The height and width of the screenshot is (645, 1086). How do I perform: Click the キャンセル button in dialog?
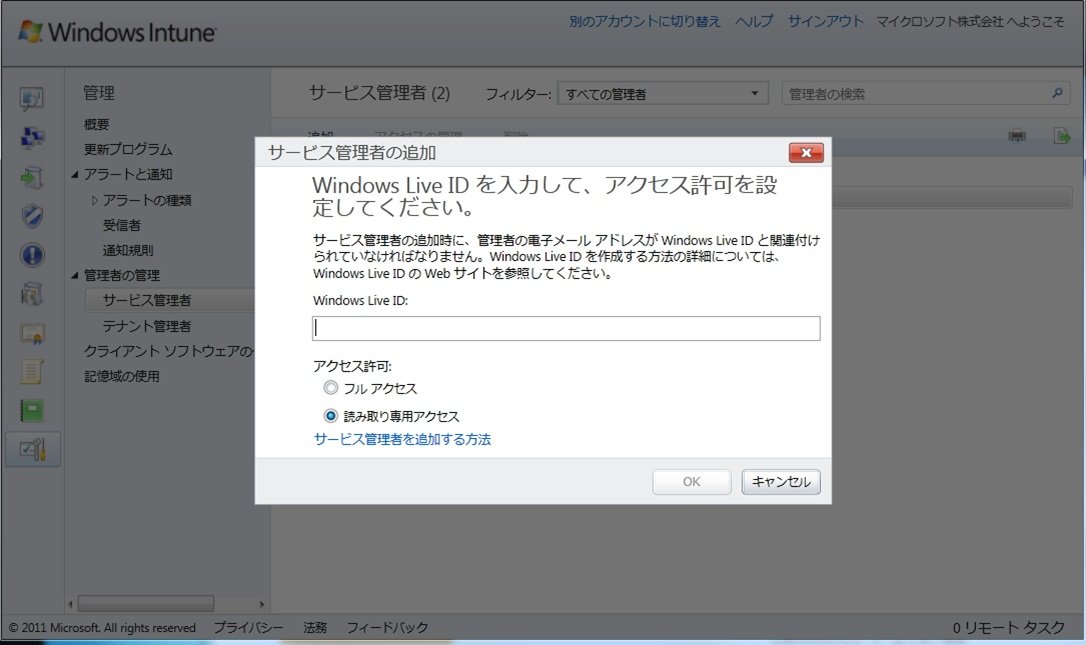(781, 481)
